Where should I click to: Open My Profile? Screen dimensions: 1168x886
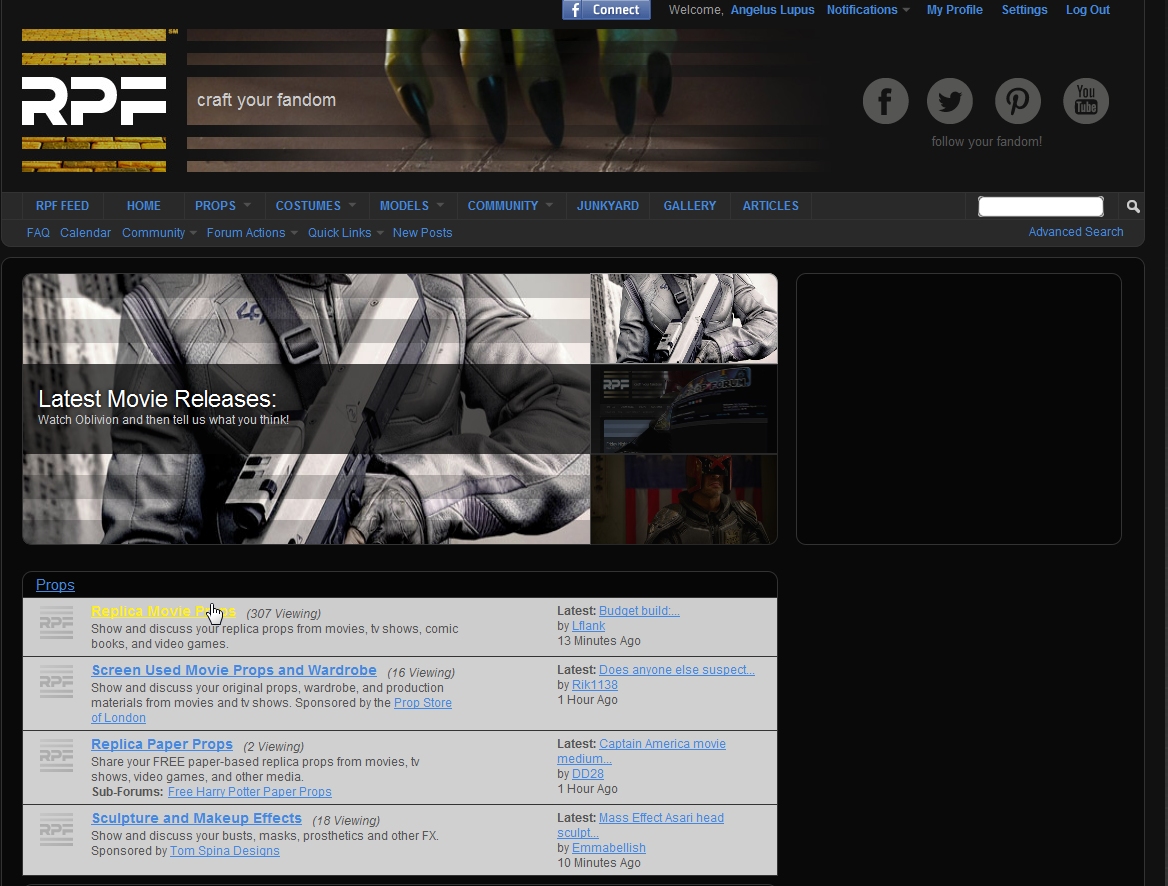(x=954, y=10)
